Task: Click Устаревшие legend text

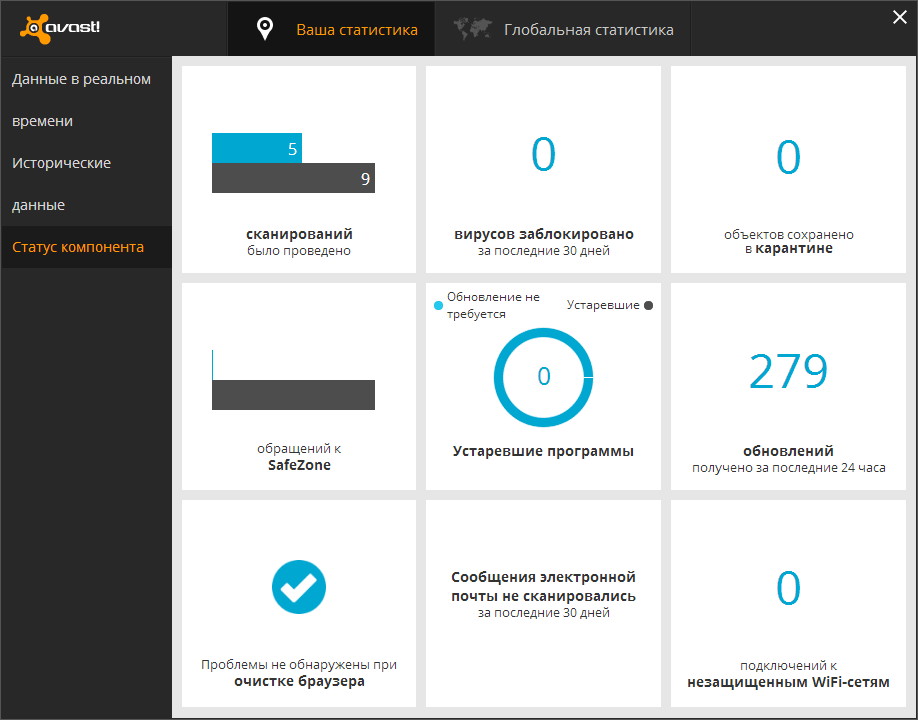Action: pyautogui.click(x=603, y=305)
